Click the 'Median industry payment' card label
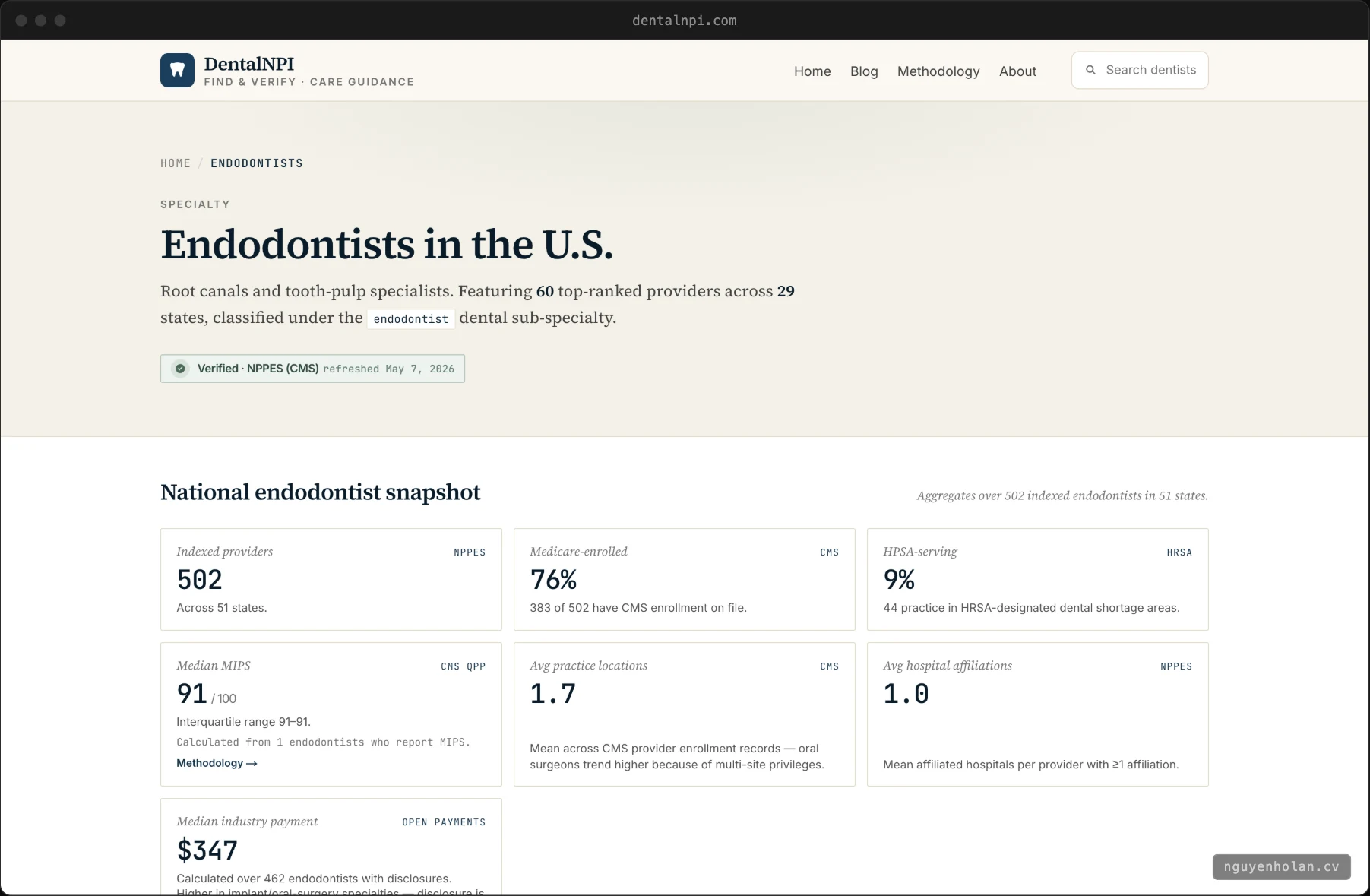 (x=247, y=822)
